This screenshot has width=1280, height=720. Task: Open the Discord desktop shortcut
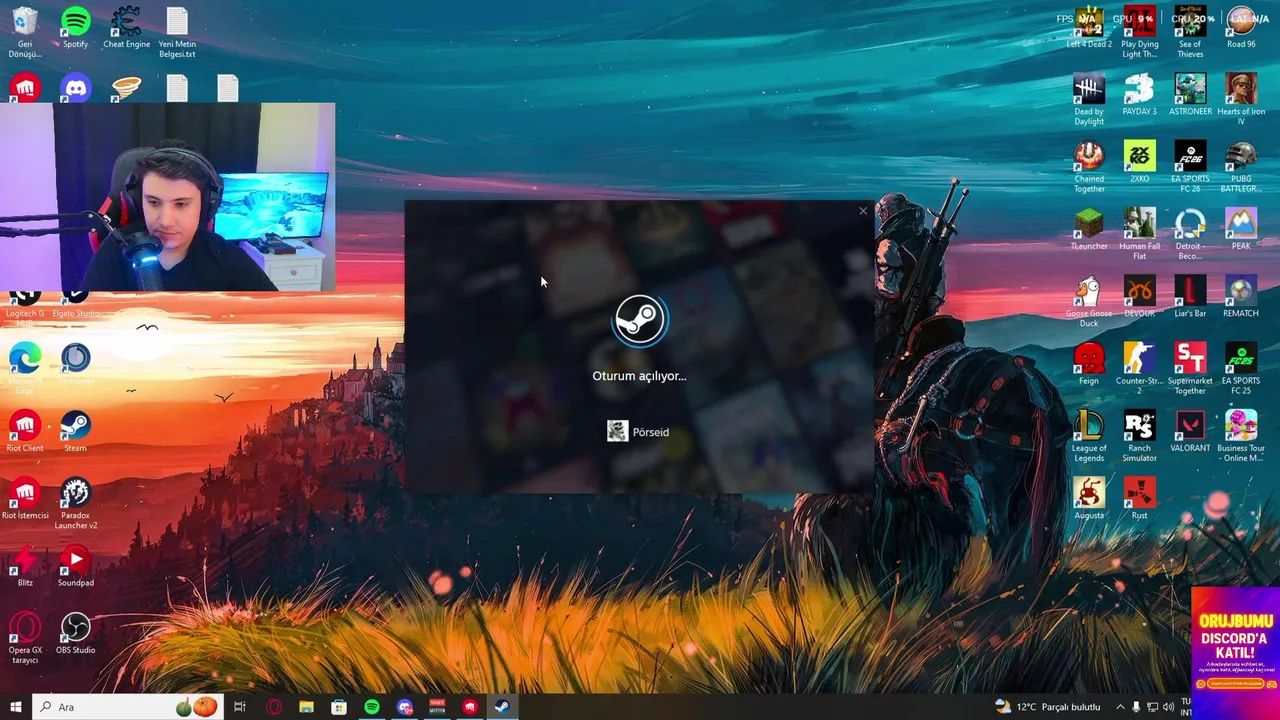point(75,88)
